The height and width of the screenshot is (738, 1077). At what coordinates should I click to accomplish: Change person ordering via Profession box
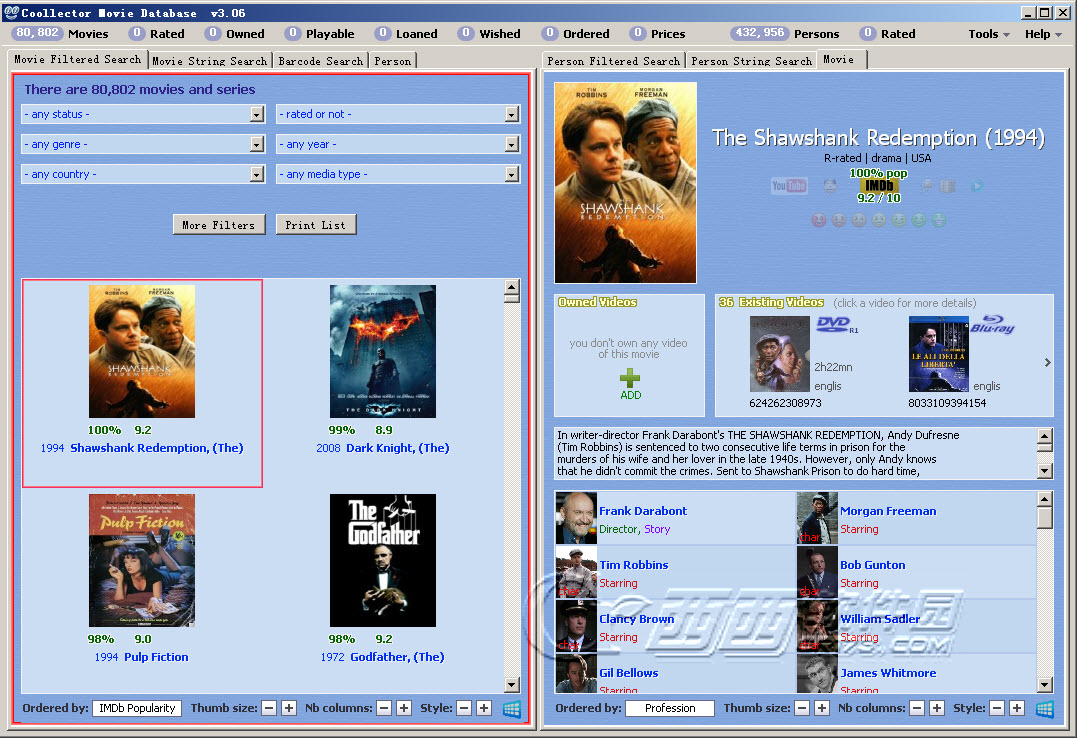coord(670,708)
